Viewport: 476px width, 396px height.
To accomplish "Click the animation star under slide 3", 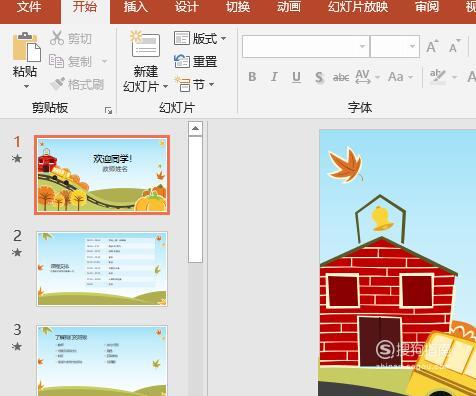I will coord(17,346).
